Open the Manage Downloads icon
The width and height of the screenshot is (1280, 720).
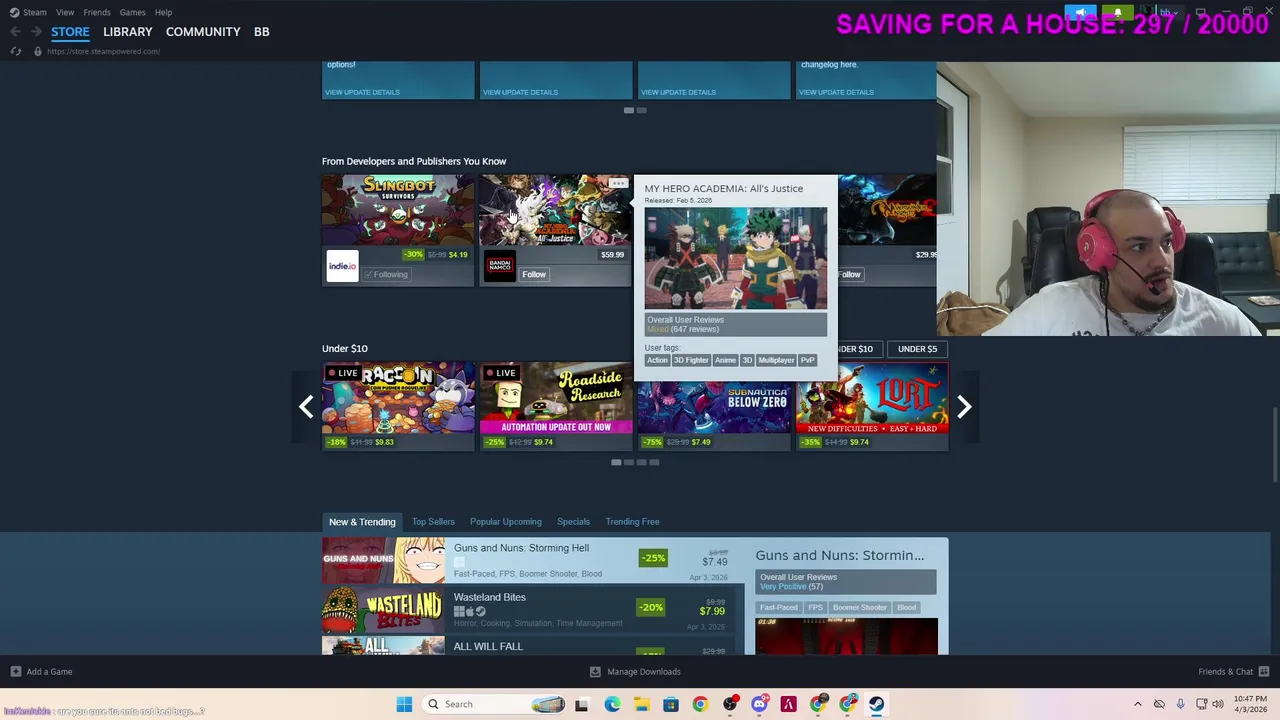click(595, 672)
